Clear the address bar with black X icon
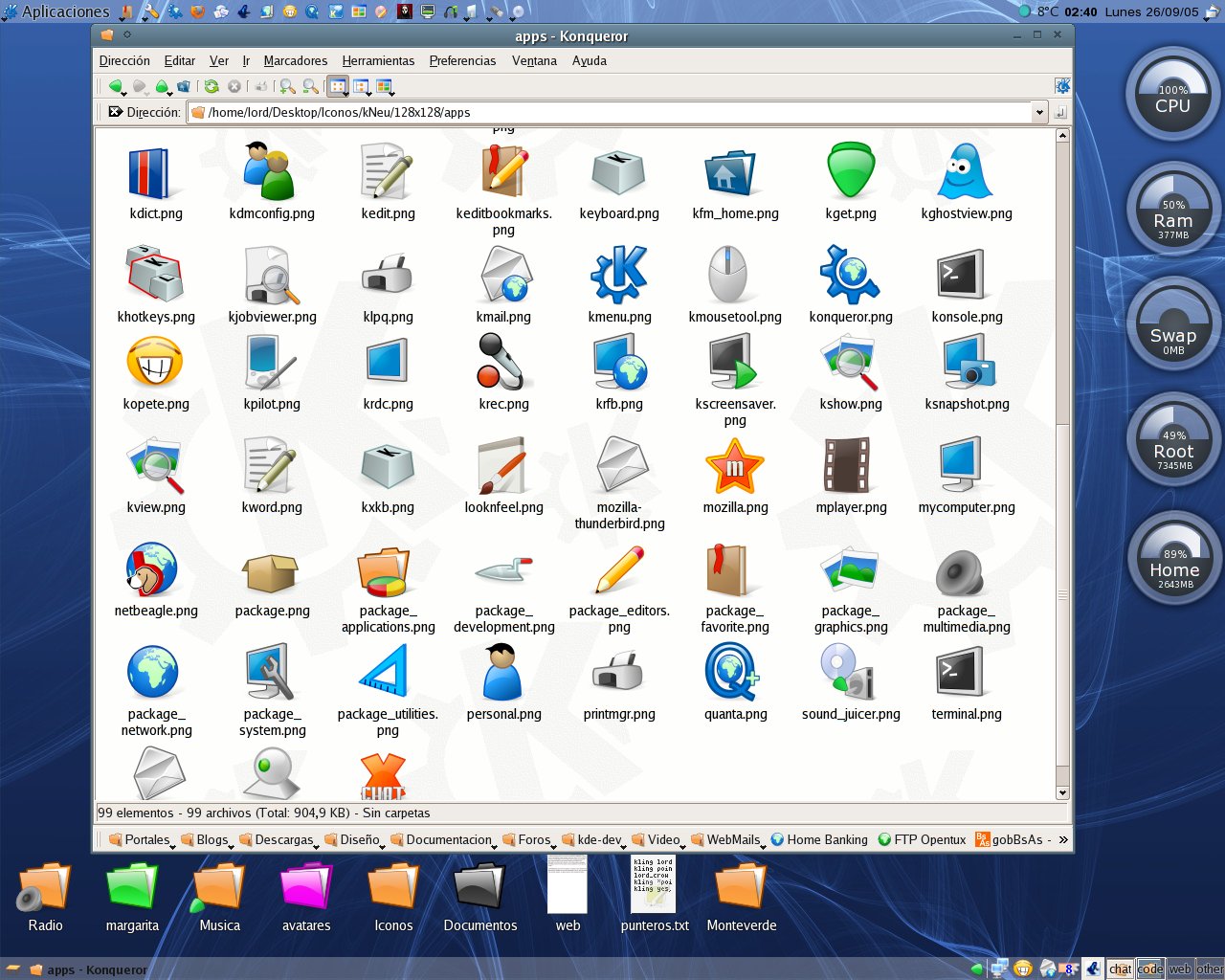 tap(116, 112)
